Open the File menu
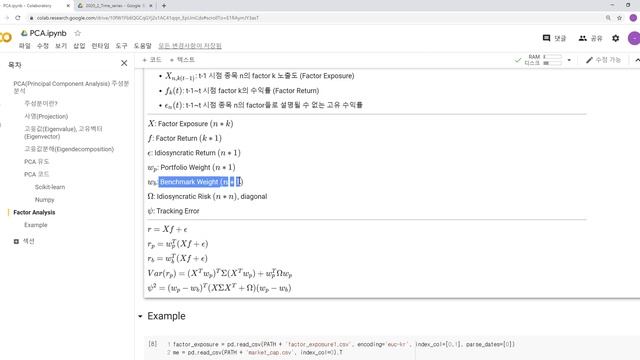The image size is (640, 360). click(x=24, y=46)
